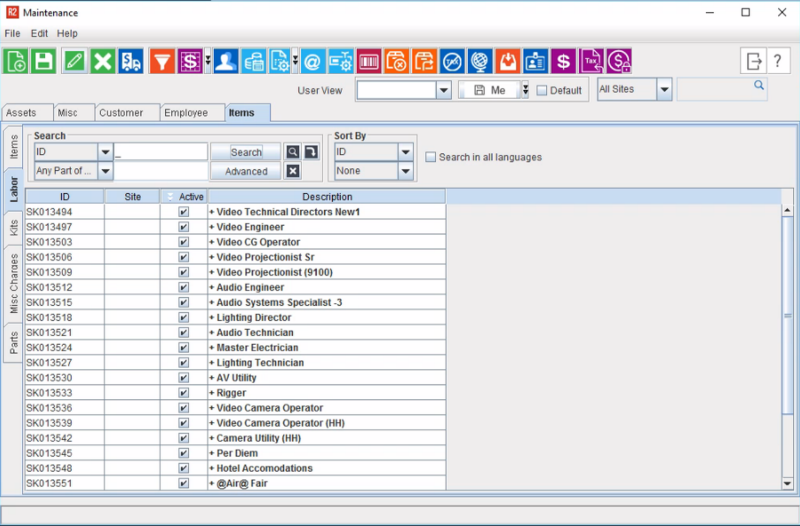Click the green X delete icon
Viewport: 800px width, 526px height.
102,62
